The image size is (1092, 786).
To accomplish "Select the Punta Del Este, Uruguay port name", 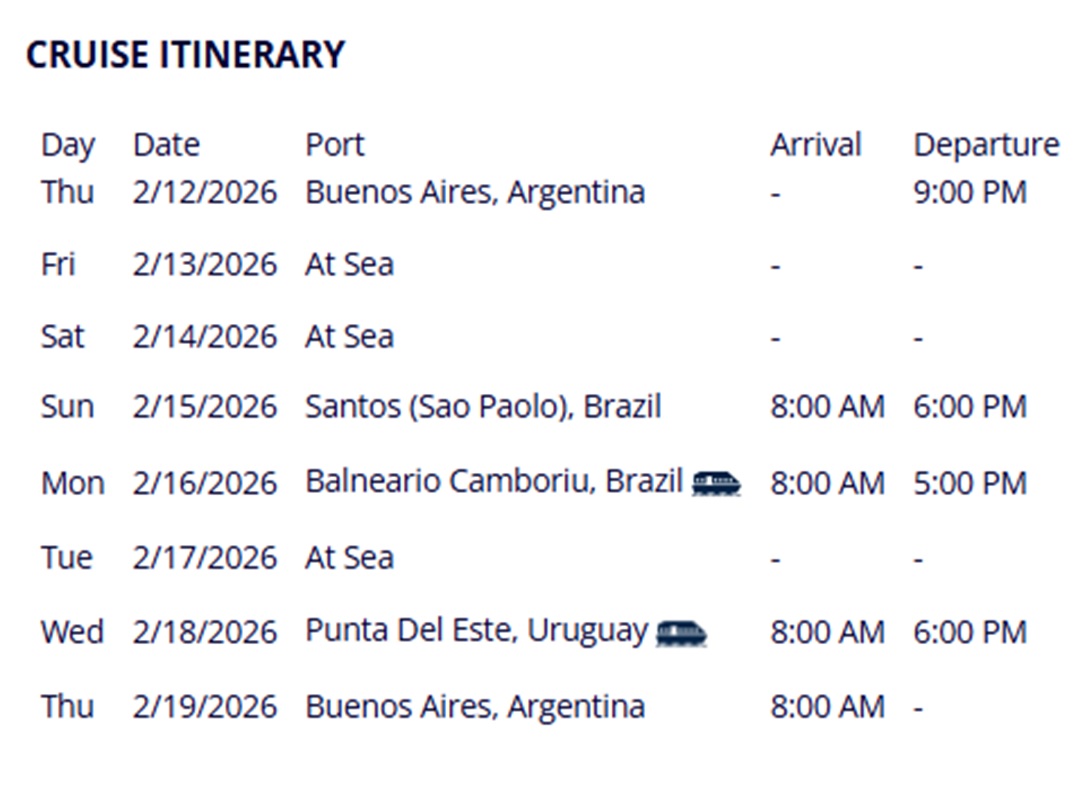I will click(x=476, y=631).
